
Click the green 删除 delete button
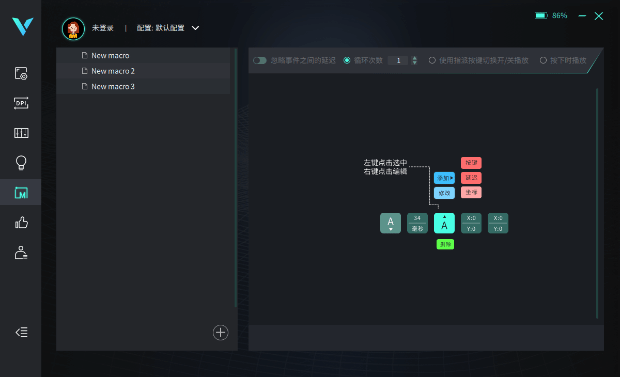click(445, 244)
